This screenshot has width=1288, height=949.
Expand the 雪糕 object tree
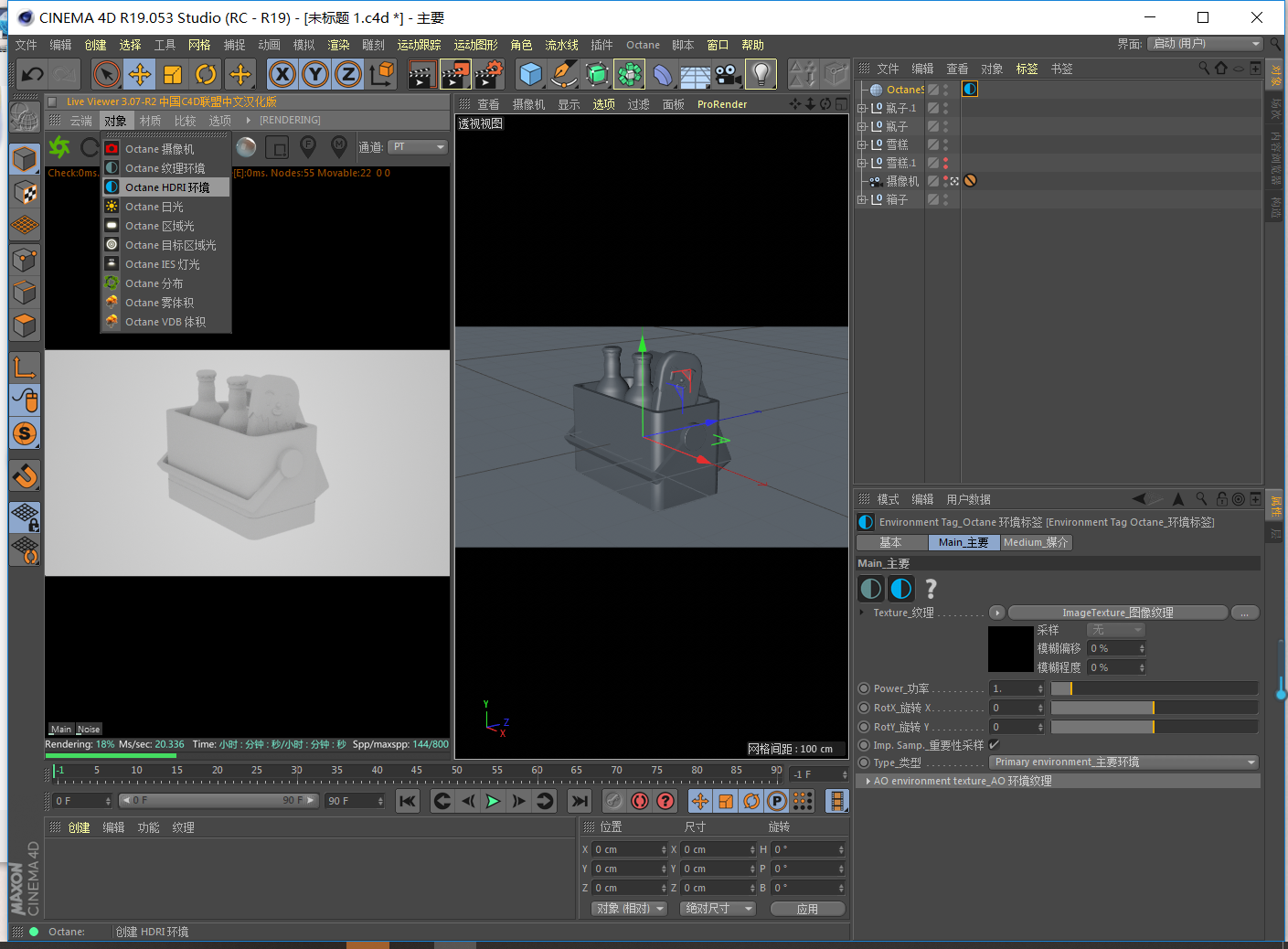861,144
